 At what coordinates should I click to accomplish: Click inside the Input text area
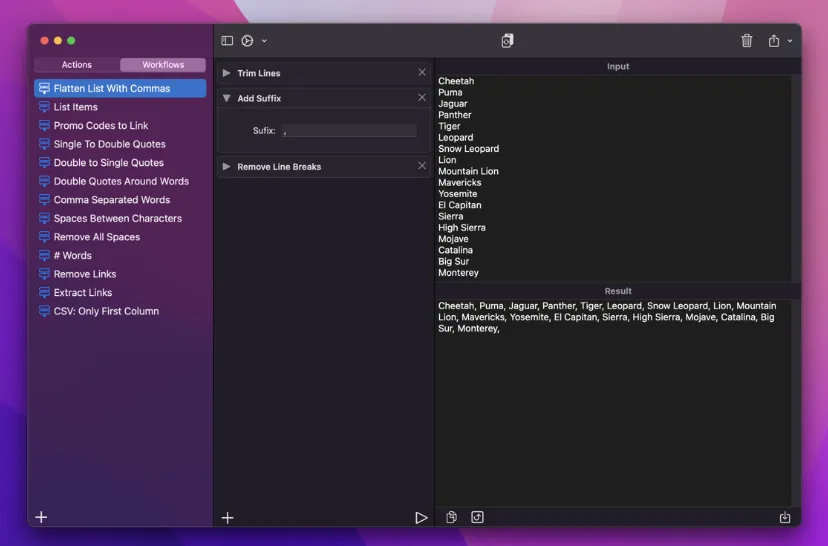pyautogui.click(x=614, y=177)
